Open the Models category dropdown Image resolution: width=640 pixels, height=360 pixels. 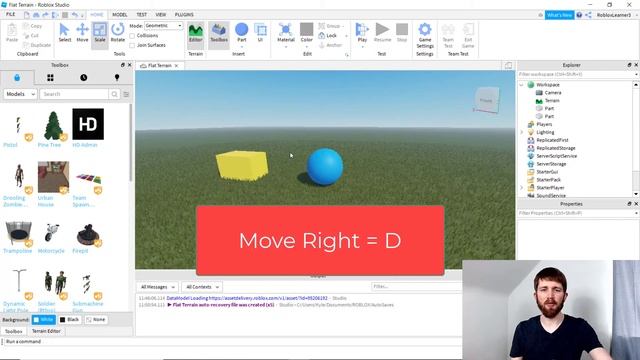(x=20, y=94)
